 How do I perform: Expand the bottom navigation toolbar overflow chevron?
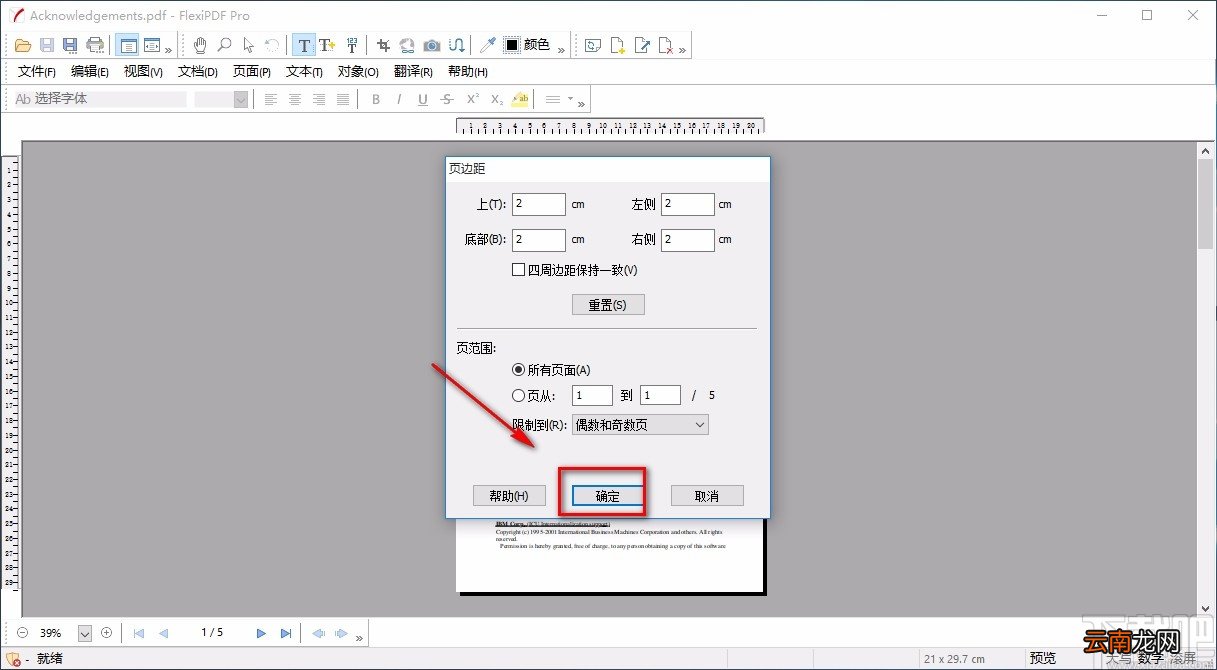point(360,636)
